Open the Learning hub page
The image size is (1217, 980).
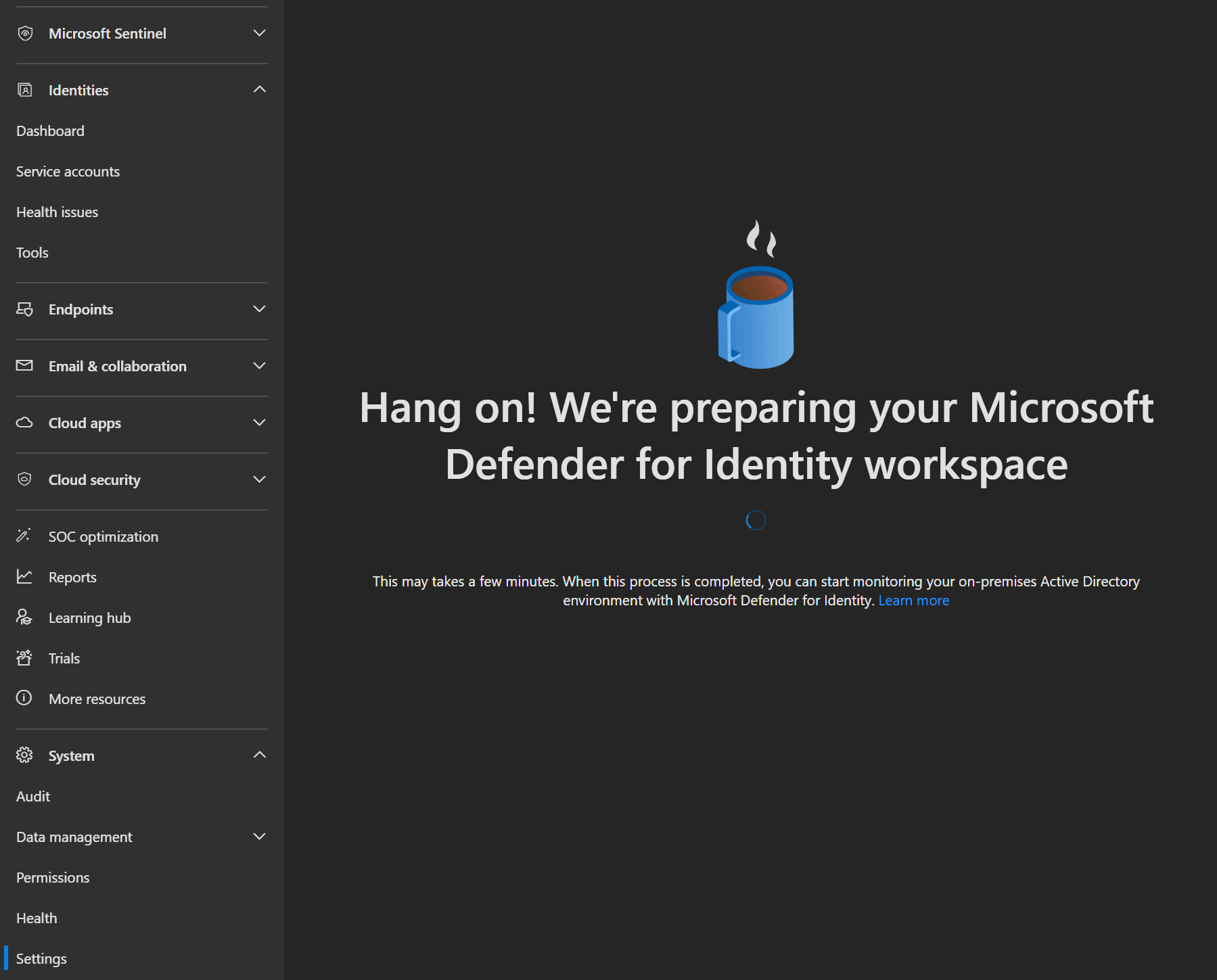89,618
